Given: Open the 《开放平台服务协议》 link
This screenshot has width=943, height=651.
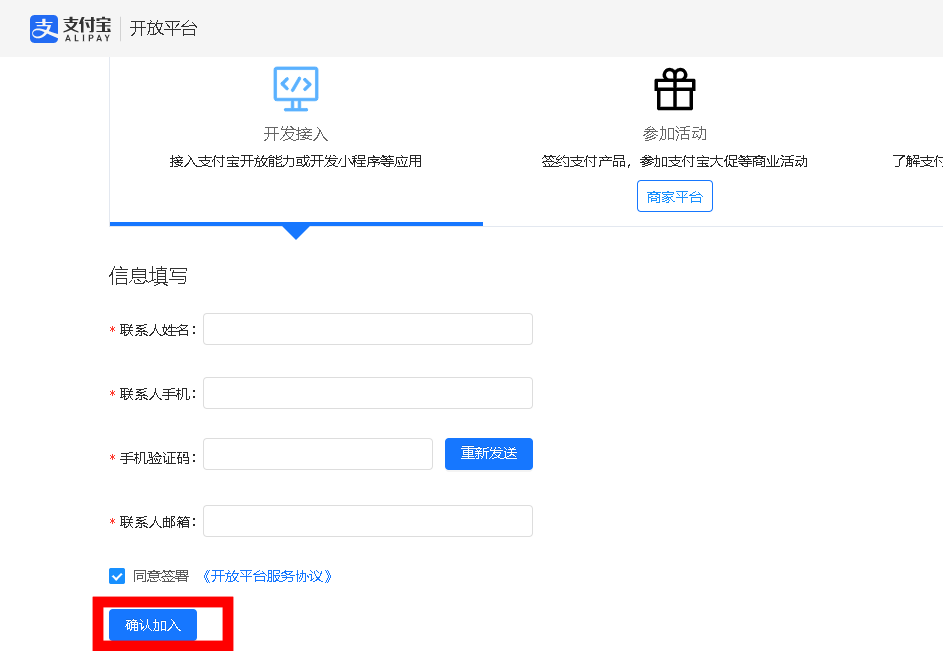Looking at the screenshot, I should 267,576.
